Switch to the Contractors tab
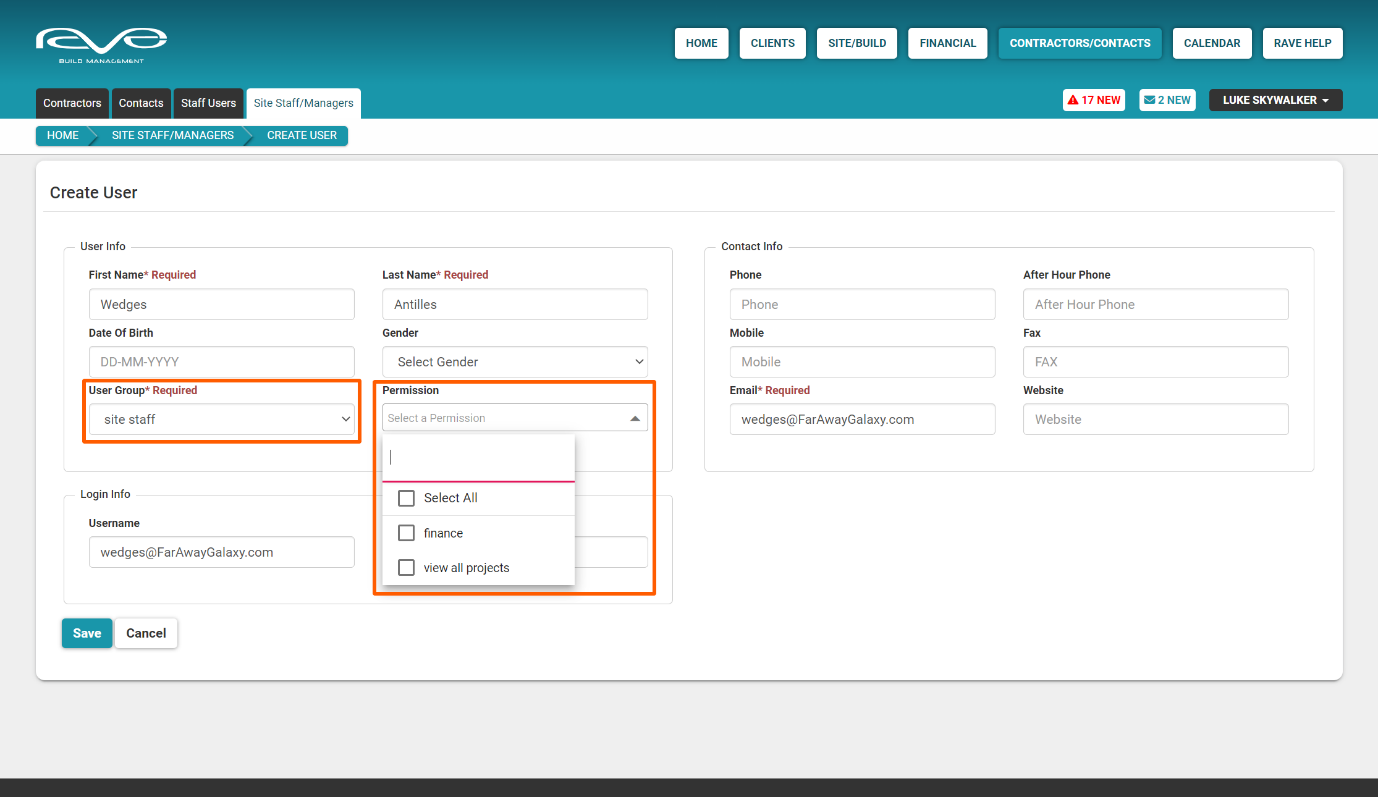 click(x=71, y=103)
